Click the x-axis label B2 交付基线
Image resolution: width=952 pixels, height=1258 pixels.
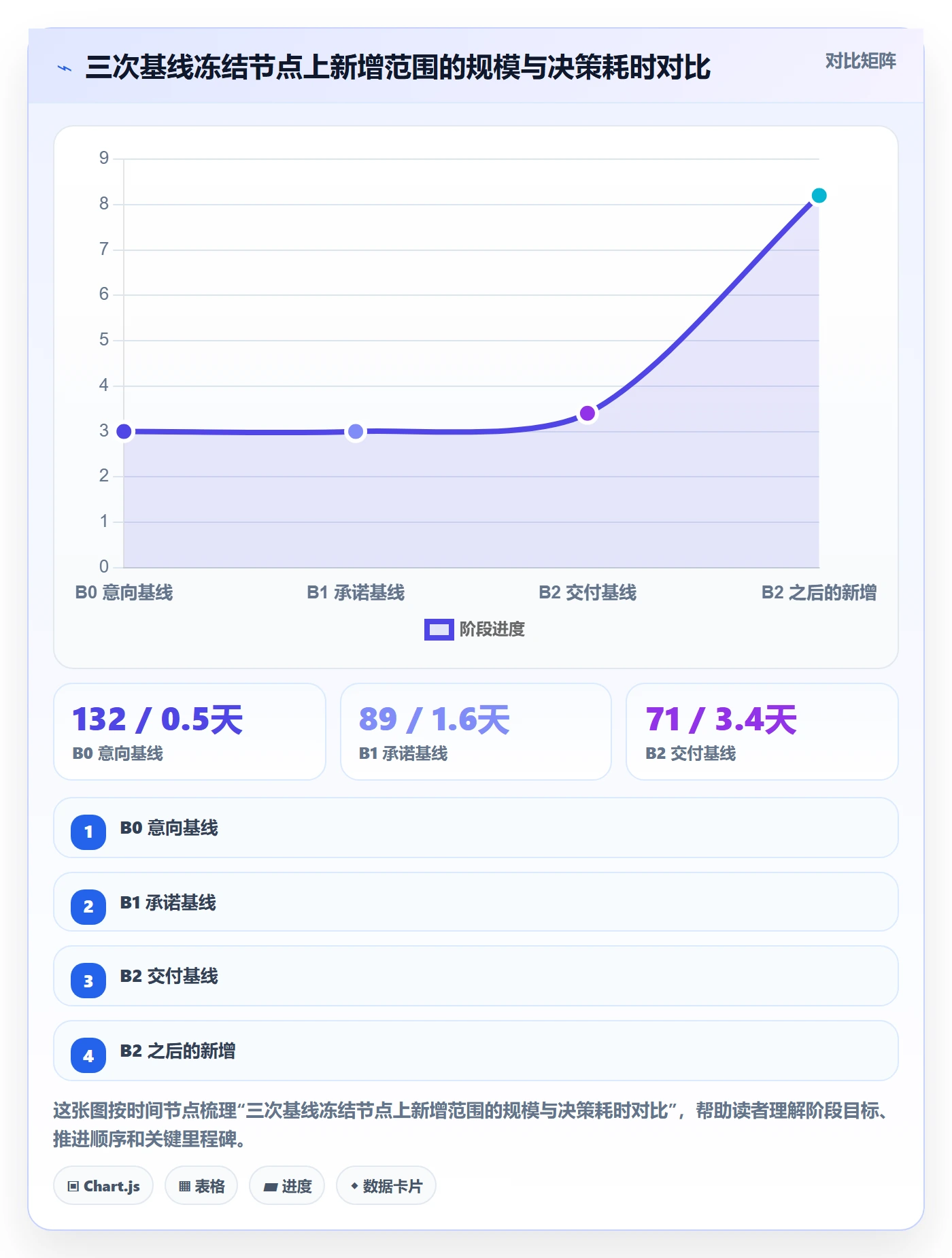click(588, 592)
